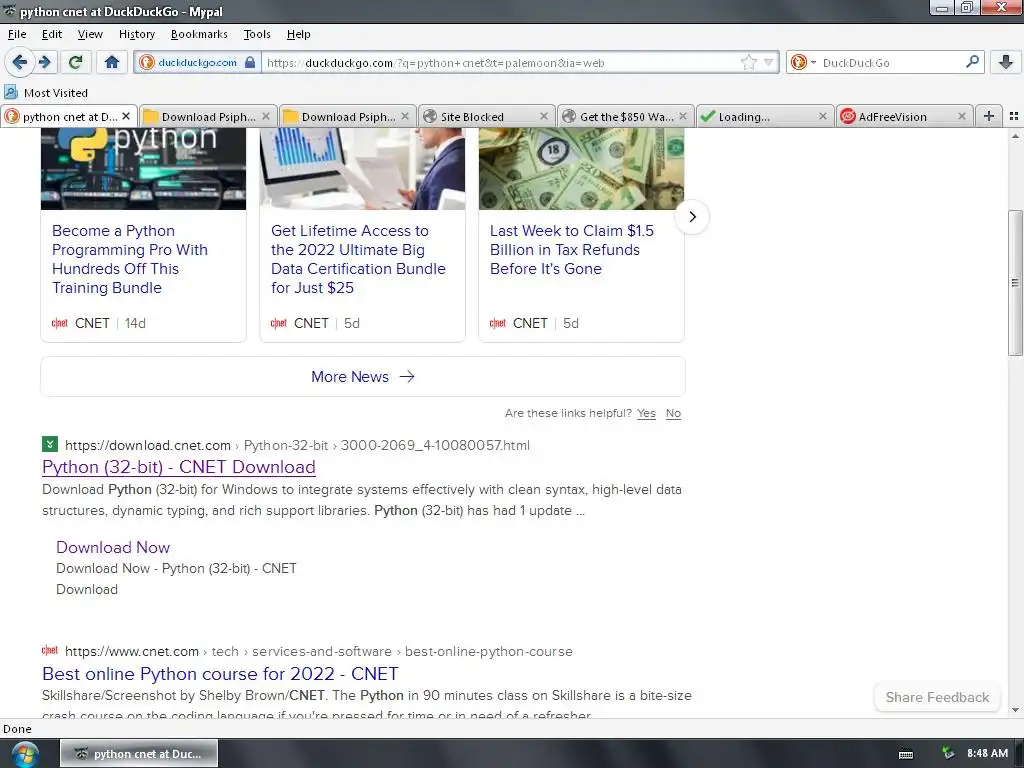Screen dimensions: 1024x768
Task: Open the File menu
Action: [17, 34]
